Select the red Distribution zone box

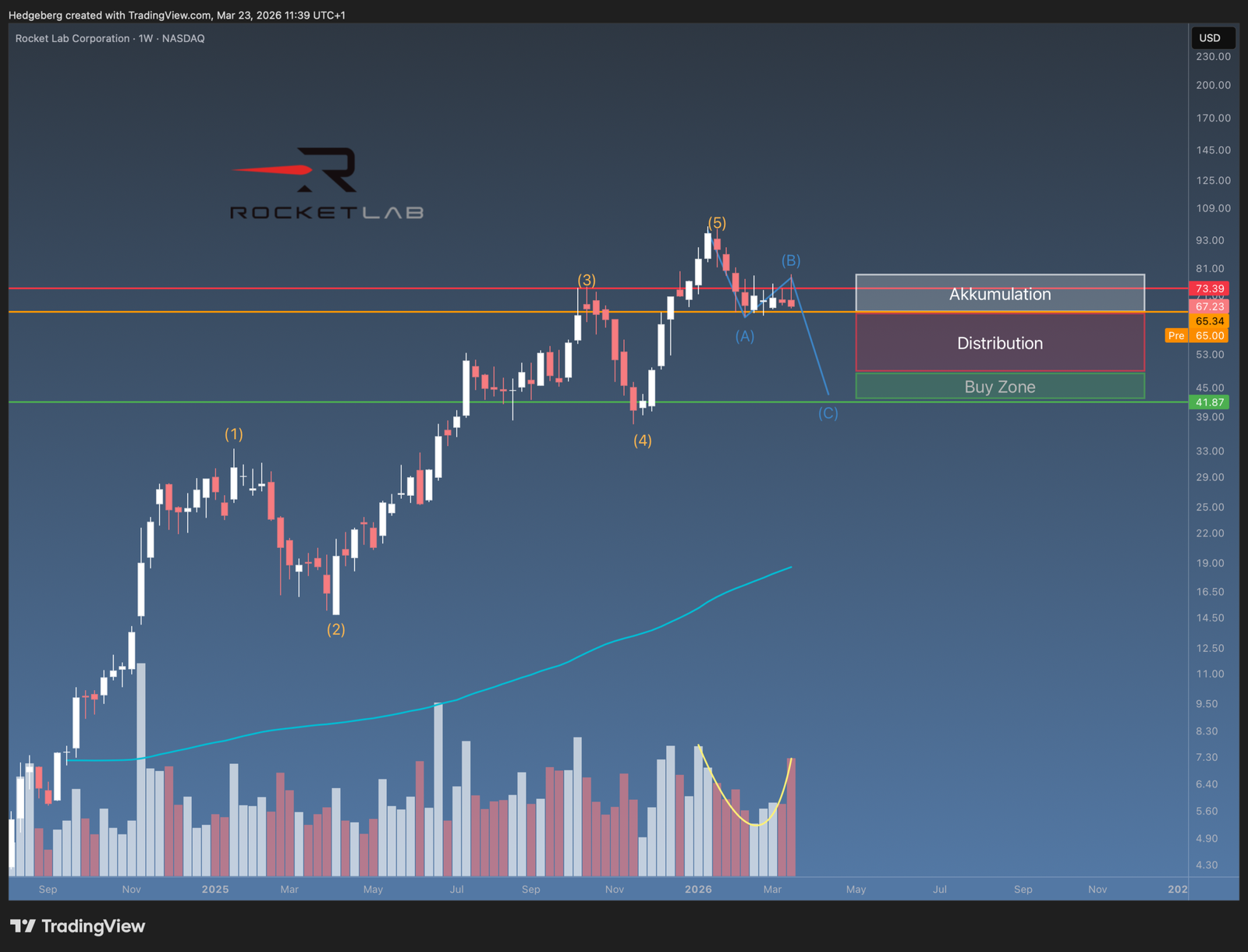999,343
